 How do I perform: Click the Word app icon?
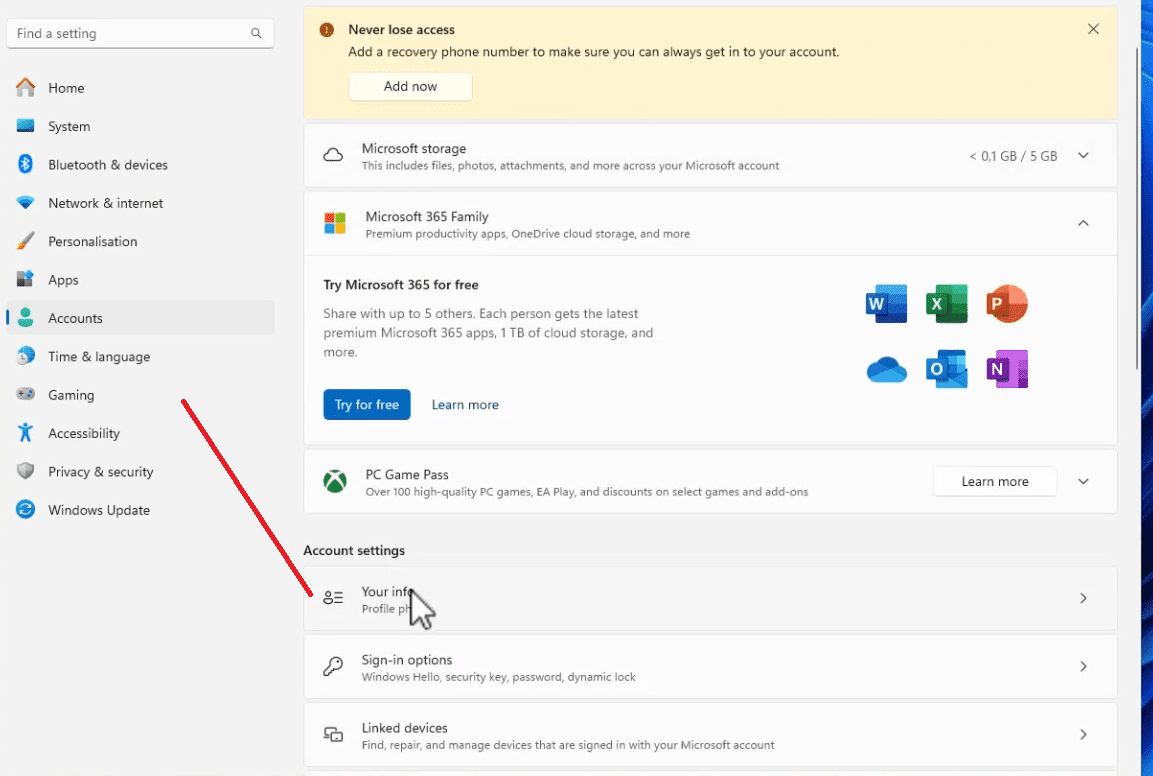click(886, 304)
